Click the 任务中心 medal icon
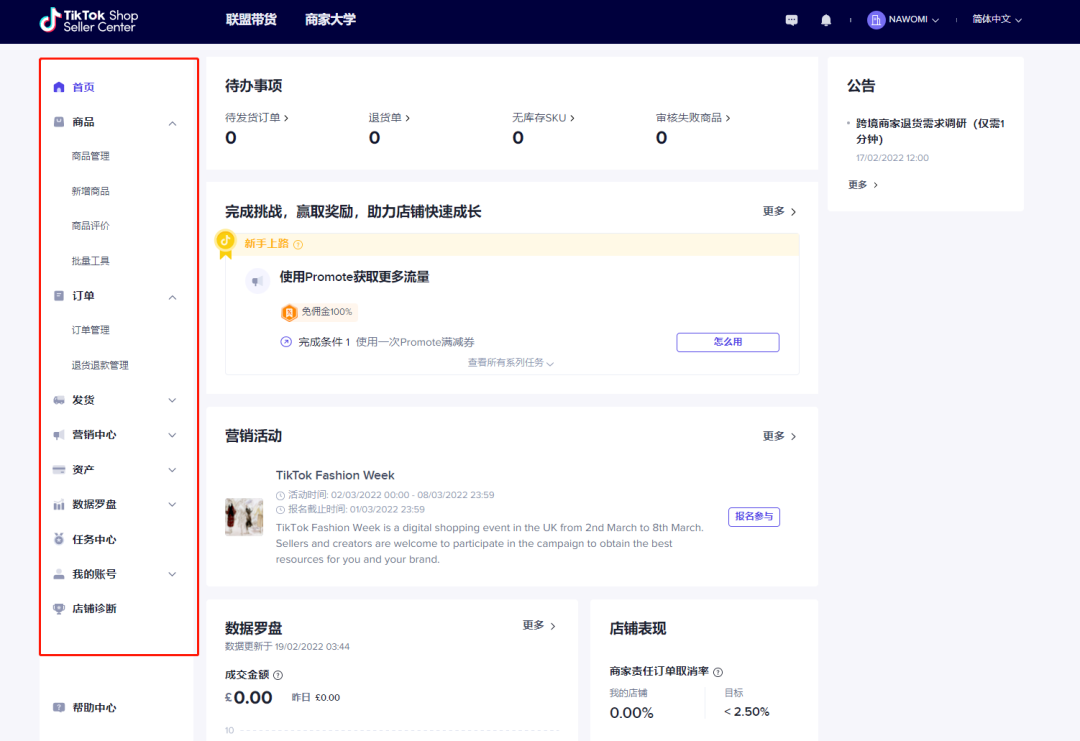The width and height of the screenshot is (1080, 741). (x=59, y=539)
